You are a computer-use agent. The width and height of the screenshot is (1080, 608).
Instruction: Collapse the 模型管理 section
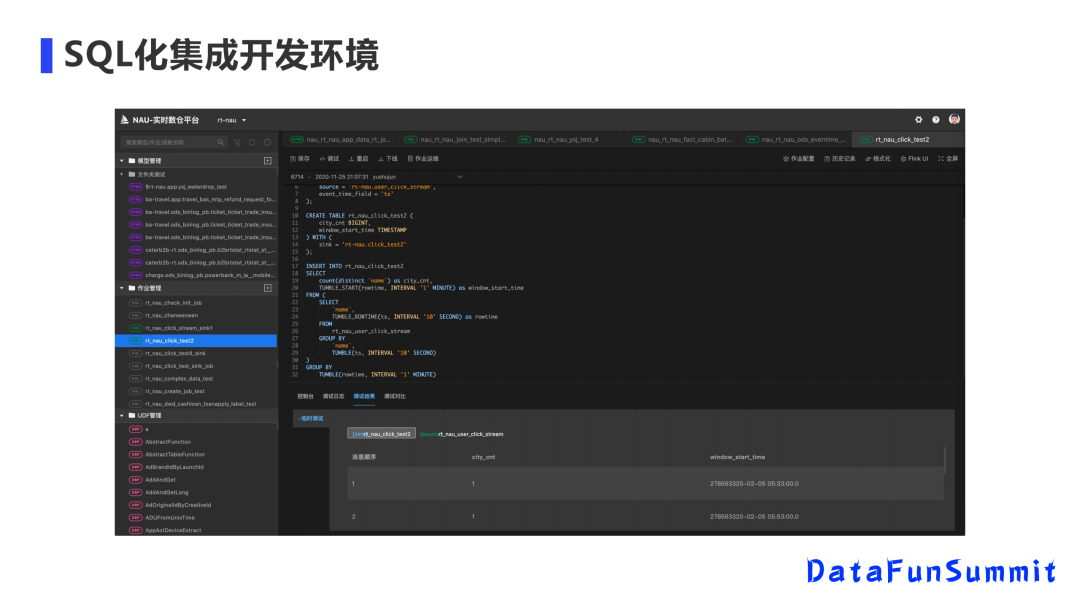pos(122,160)
